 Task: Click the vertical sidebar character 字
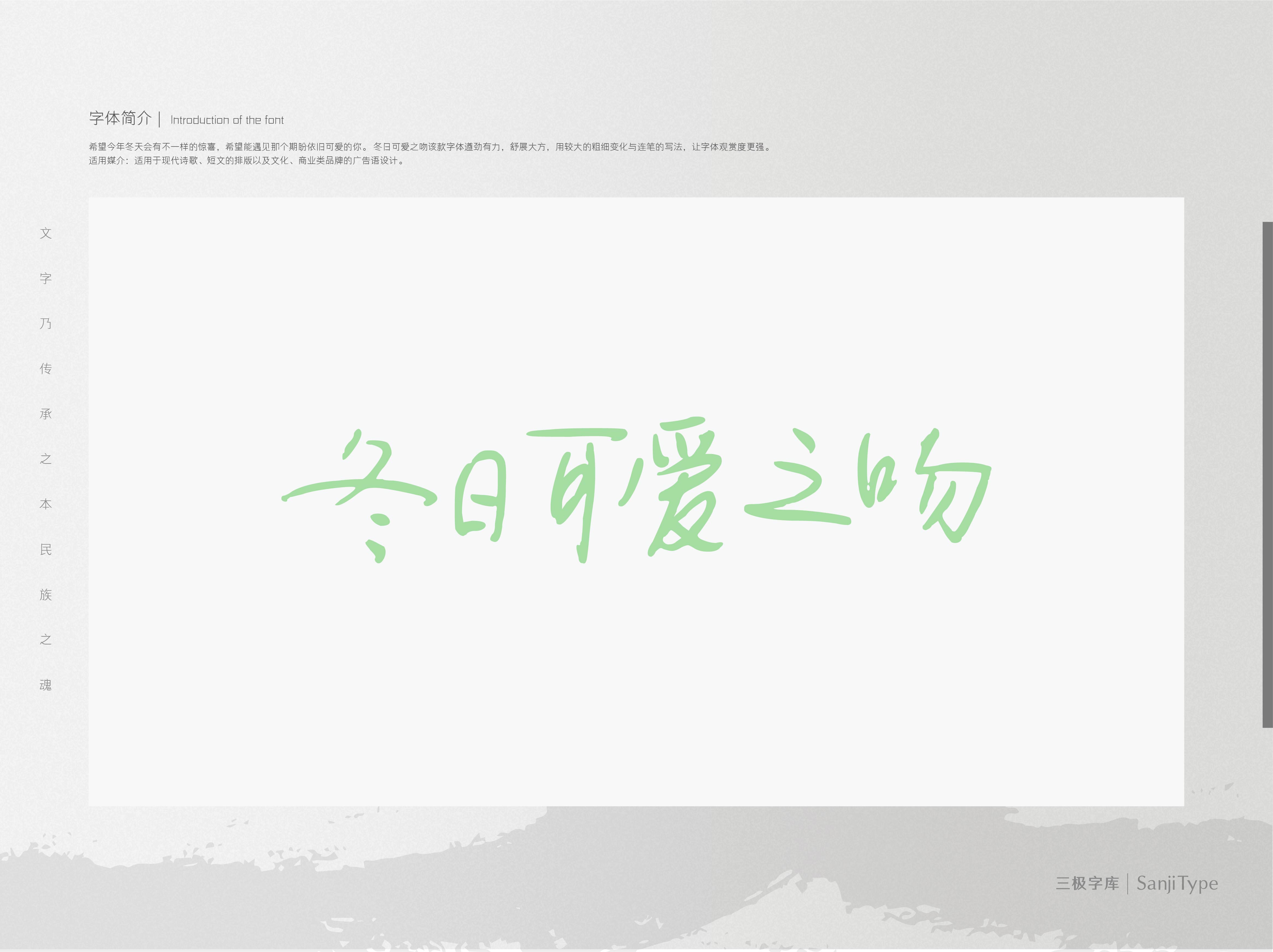point(46,279)
